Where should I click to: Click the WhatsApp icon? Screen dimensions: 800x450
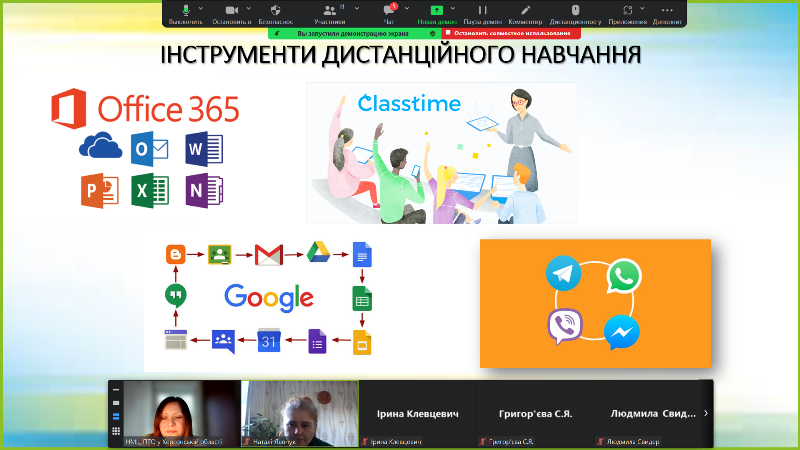(624, 276)
